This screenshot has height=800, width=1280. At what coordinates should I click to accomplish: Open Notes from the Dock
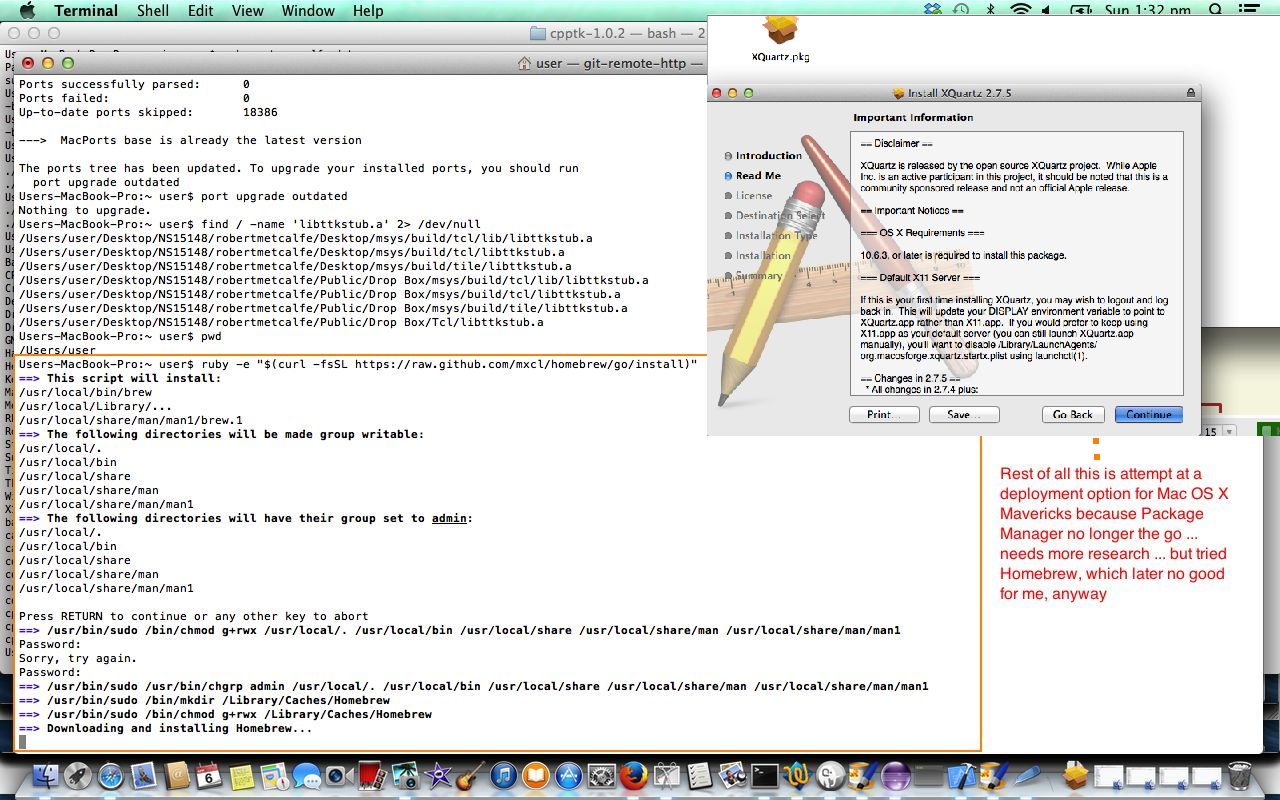click(242, 775)
